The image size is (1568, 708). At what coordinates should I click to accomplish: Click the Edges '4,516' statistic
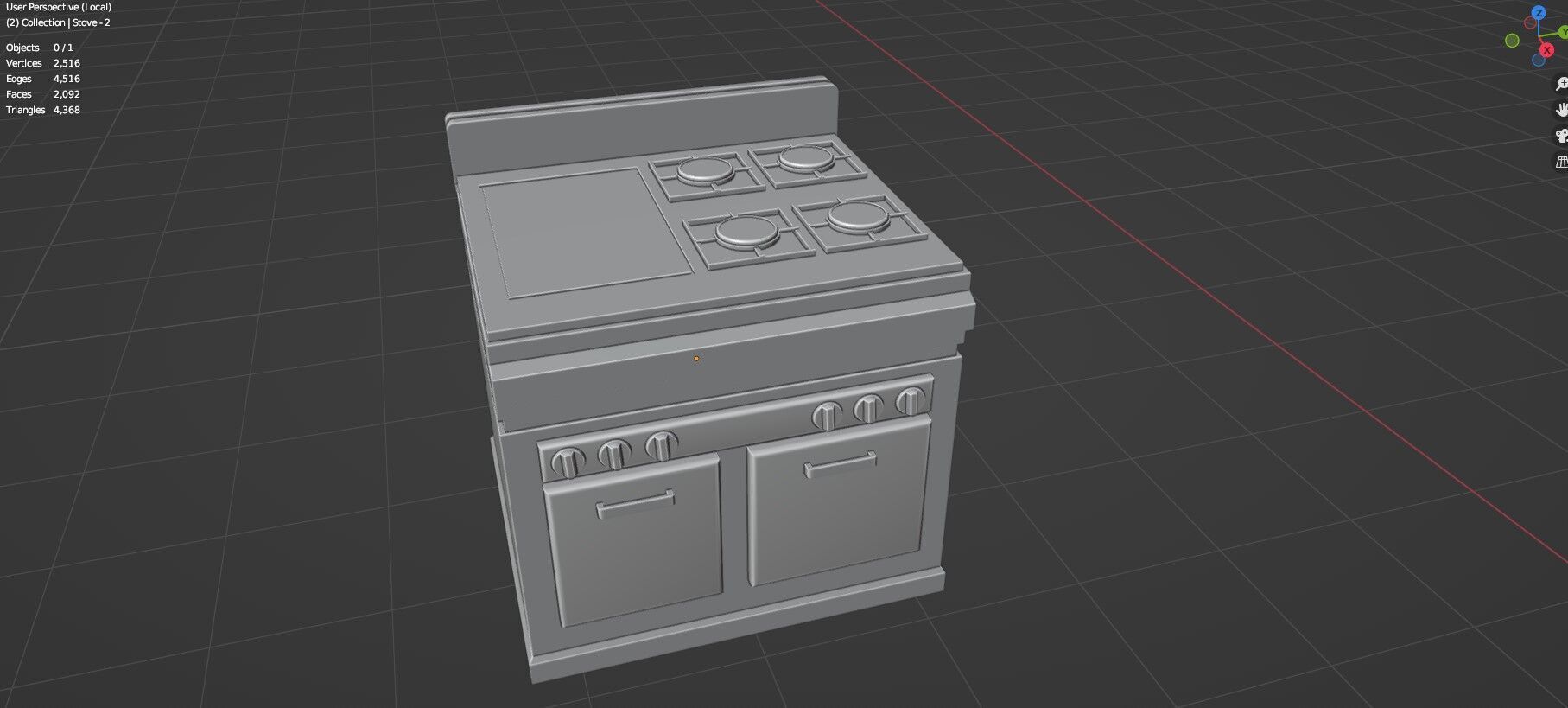pyautogui.click(x=67, y=79)
